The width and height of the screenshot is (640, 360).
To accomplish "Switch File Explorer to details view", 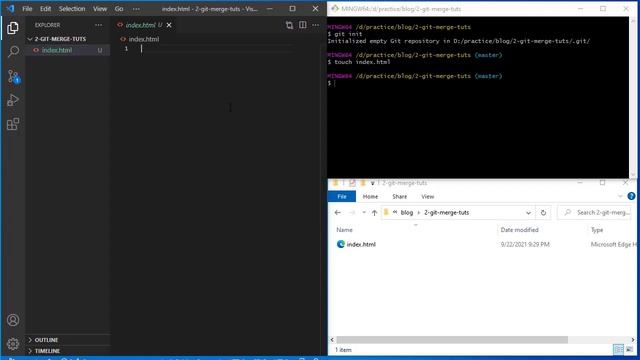I will tap(618, 349).
